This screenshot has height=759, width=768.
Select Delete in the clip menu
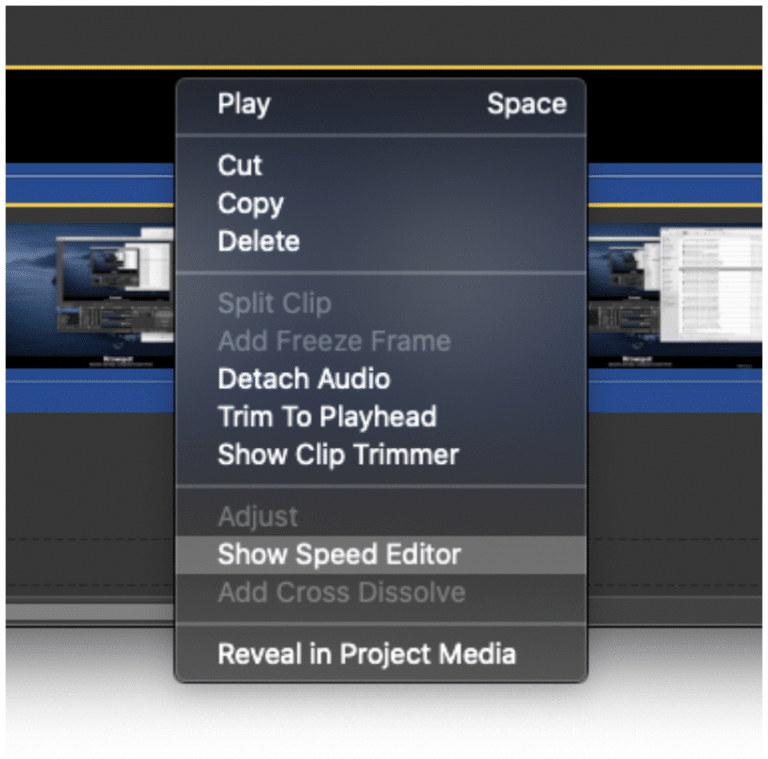(x=381, y=241)
